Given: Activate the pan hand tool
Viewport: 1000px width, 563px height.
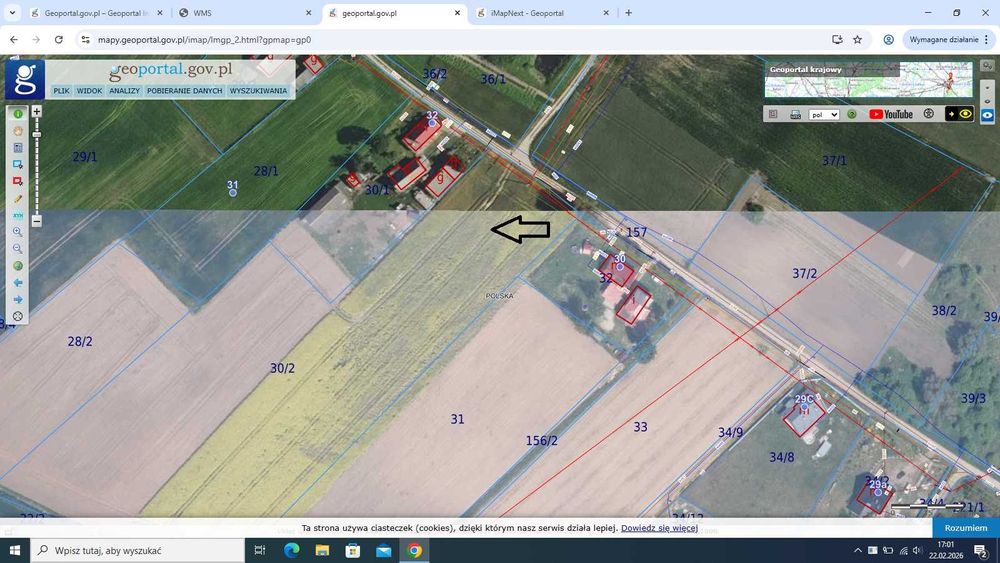Looking at the screenshot, I should pos(18,131).
